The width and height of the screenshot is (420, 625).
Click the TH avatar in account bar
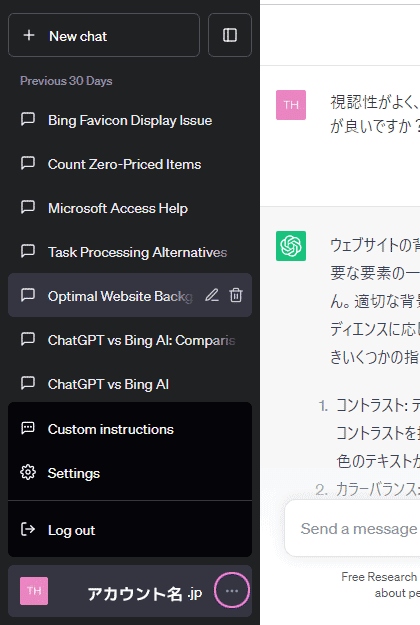34,591
